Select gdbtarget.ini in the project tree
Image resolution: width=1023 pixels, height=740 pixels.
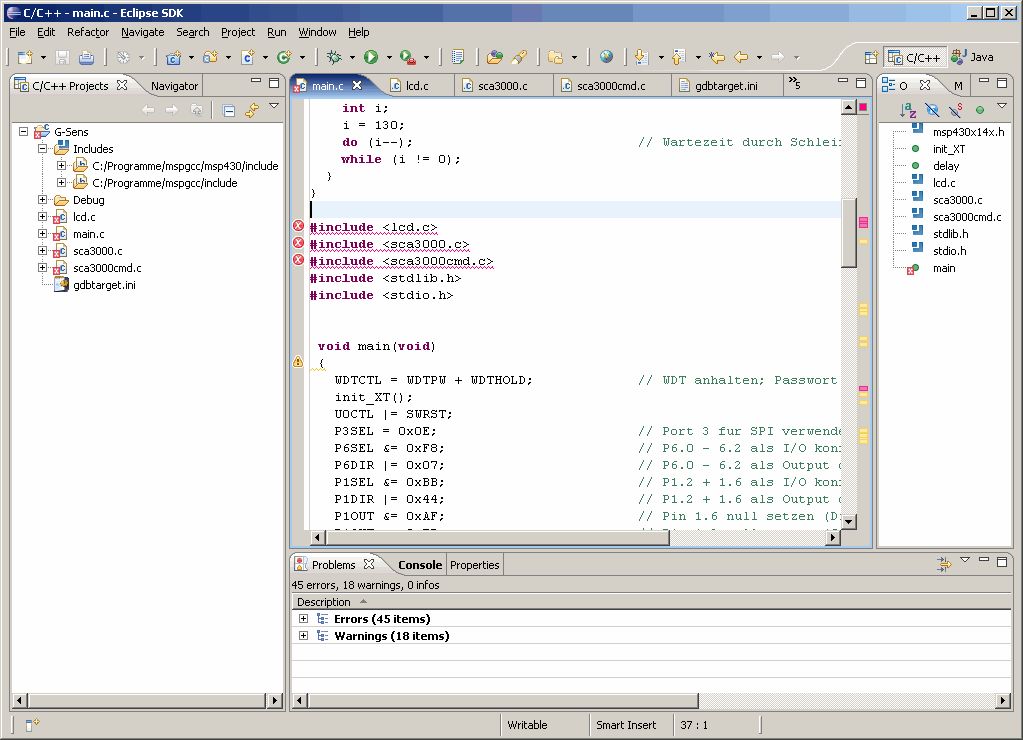point(105,285)
